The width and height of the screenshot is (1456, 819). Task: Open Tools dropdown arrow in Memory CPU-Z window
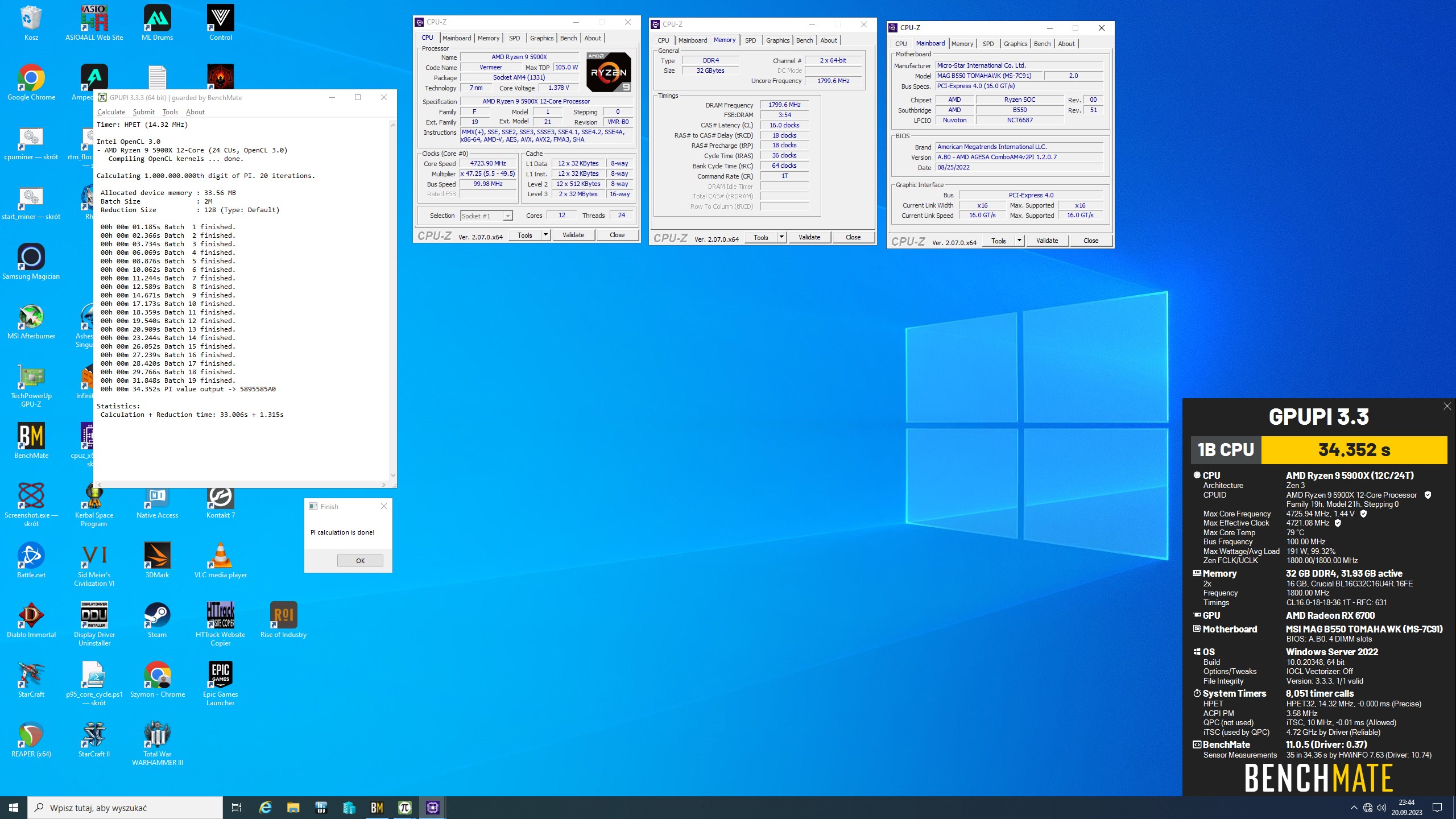(x=781, y=237)
